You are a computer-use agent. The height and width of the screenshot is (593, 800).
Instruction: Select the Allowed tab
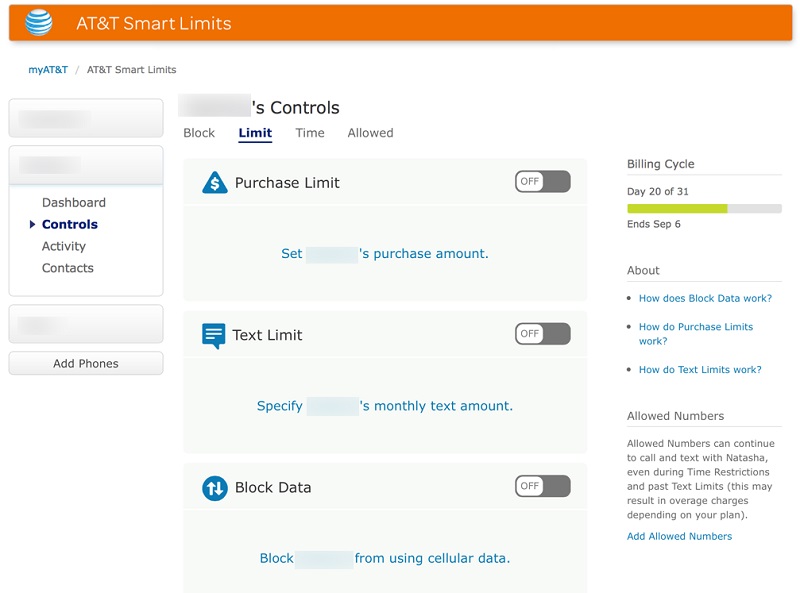click(x=370, y=133)
